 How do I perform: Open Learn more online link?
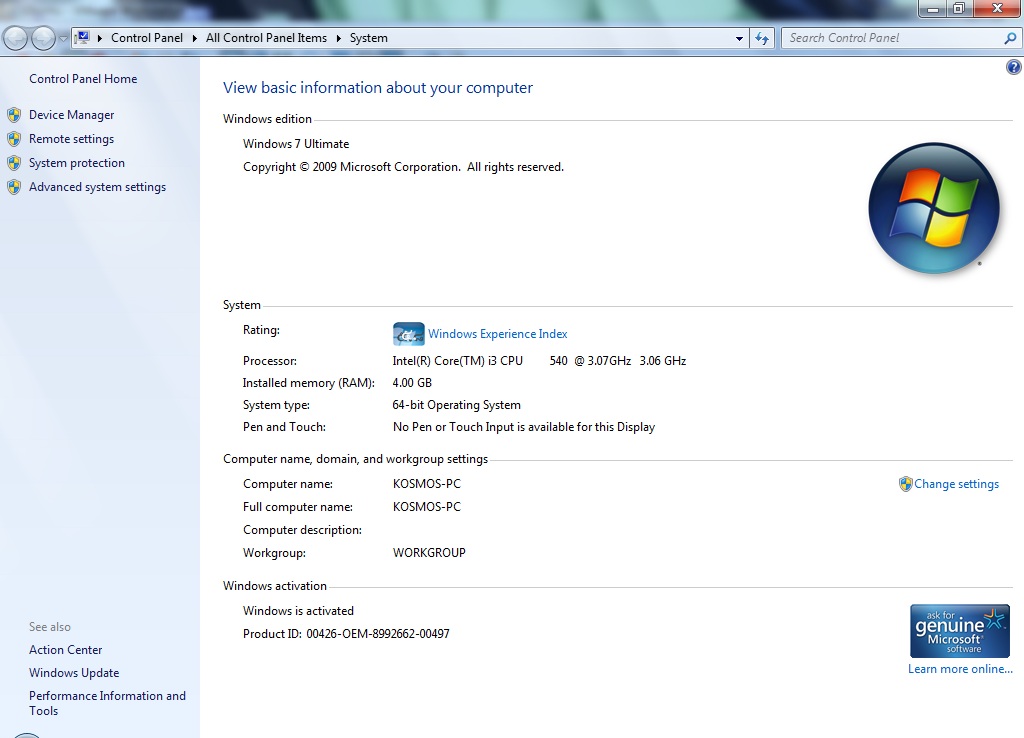960,669
